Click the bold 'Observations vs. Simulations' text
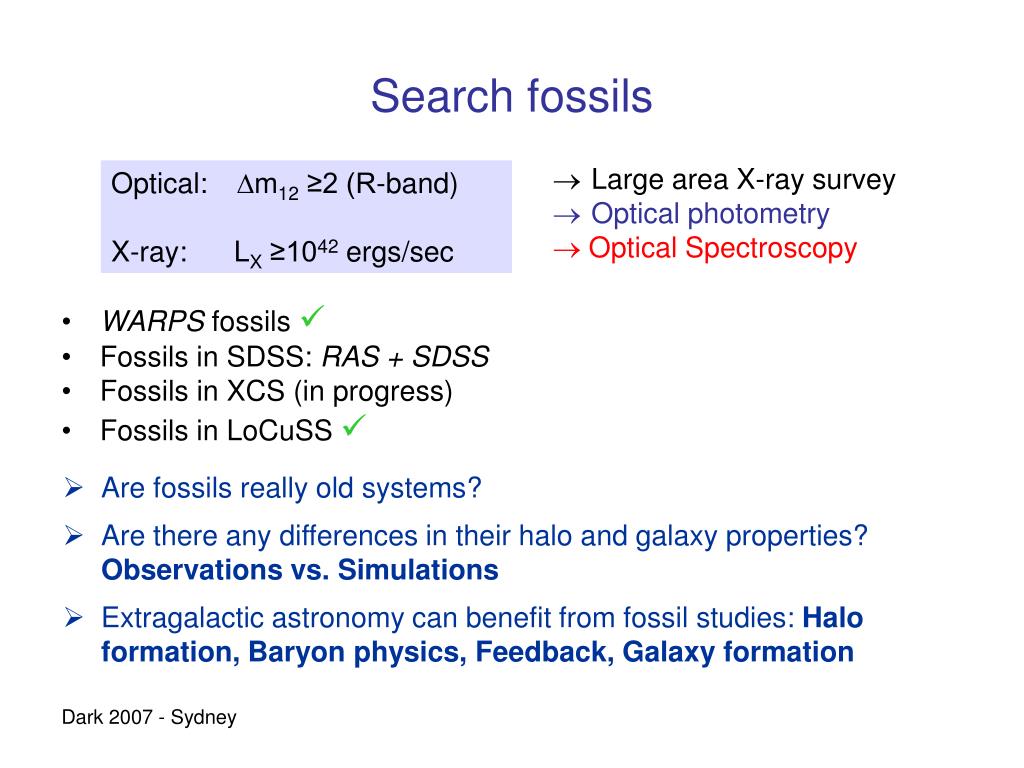The image size is (1024, 768). (x=300, y=570)
